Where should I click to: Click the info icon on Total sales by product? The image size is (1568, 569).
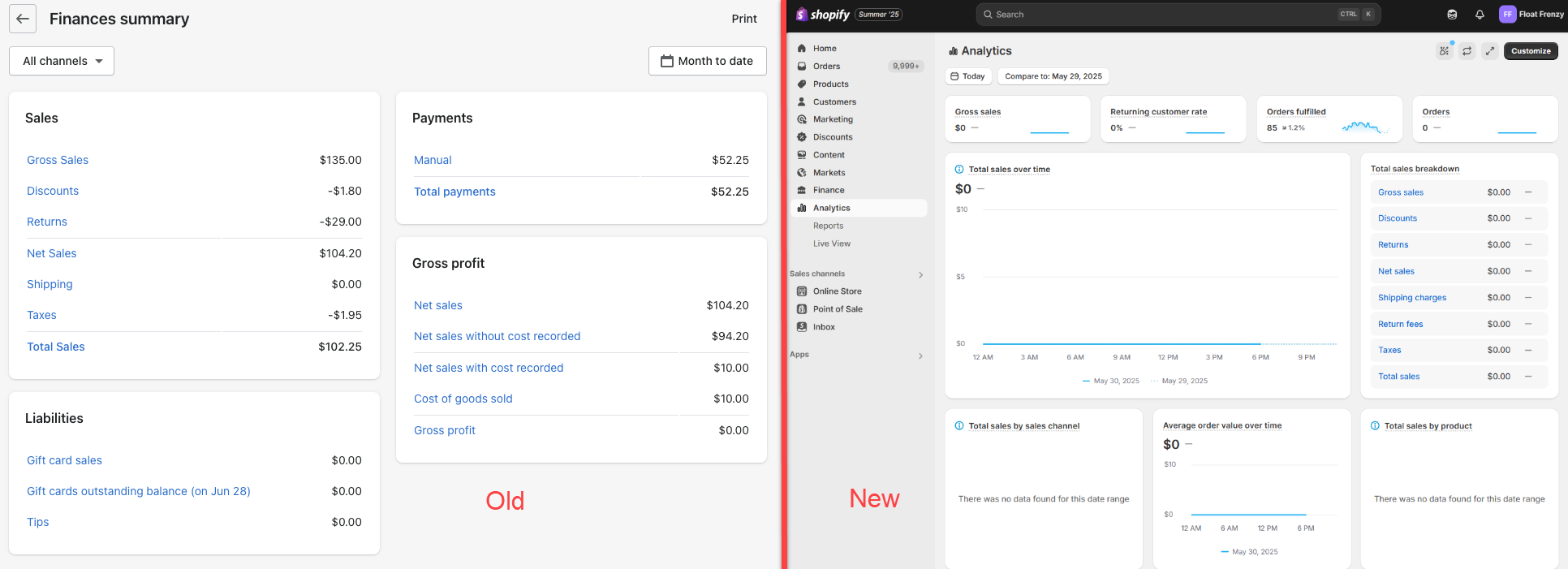[x=1375, y=426]
